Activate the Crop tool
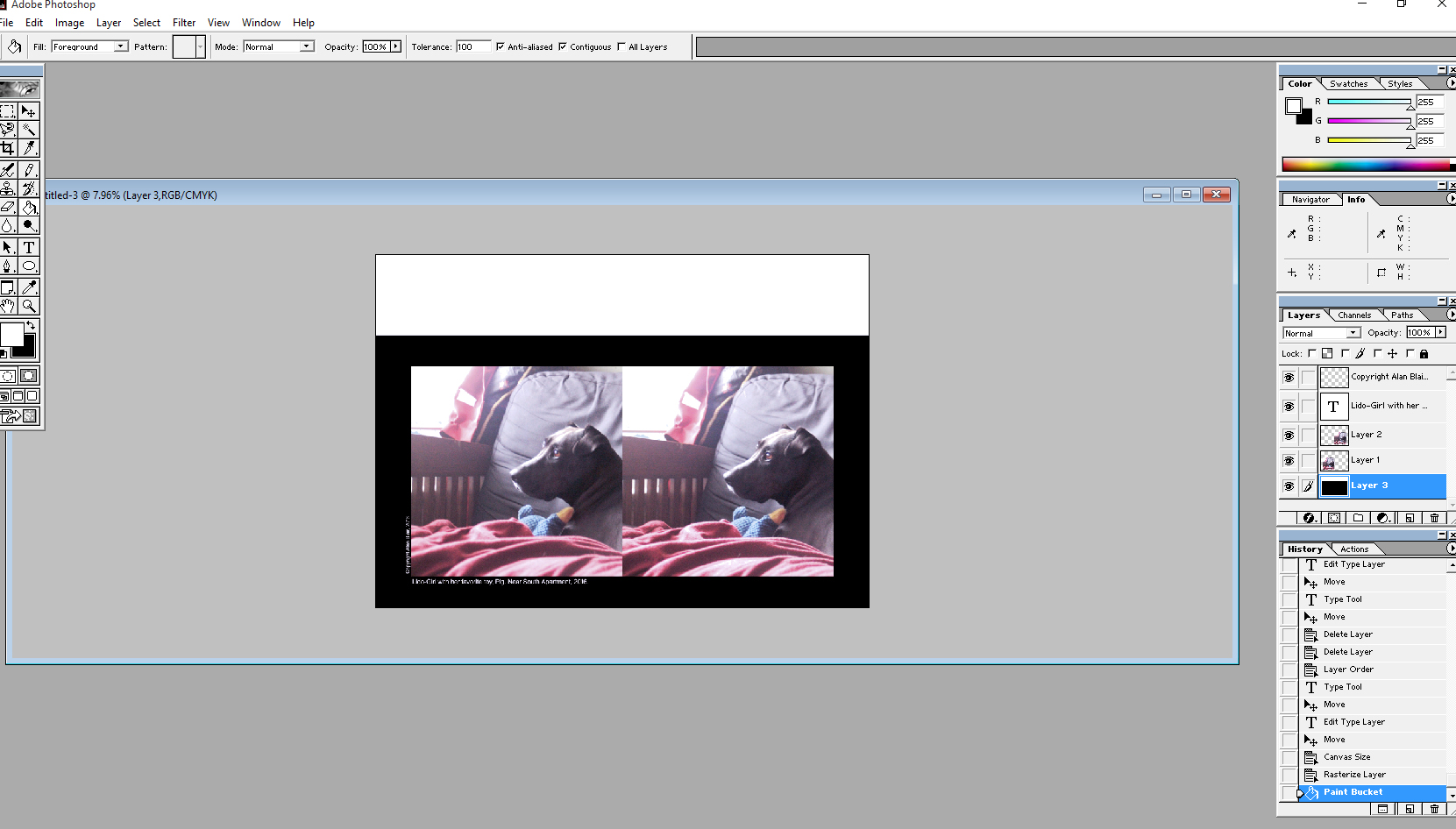 [8, 148]
